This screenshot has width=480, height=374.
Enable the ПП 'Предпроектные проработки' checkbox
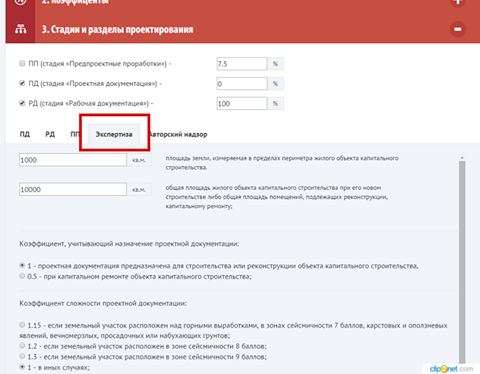22,63
